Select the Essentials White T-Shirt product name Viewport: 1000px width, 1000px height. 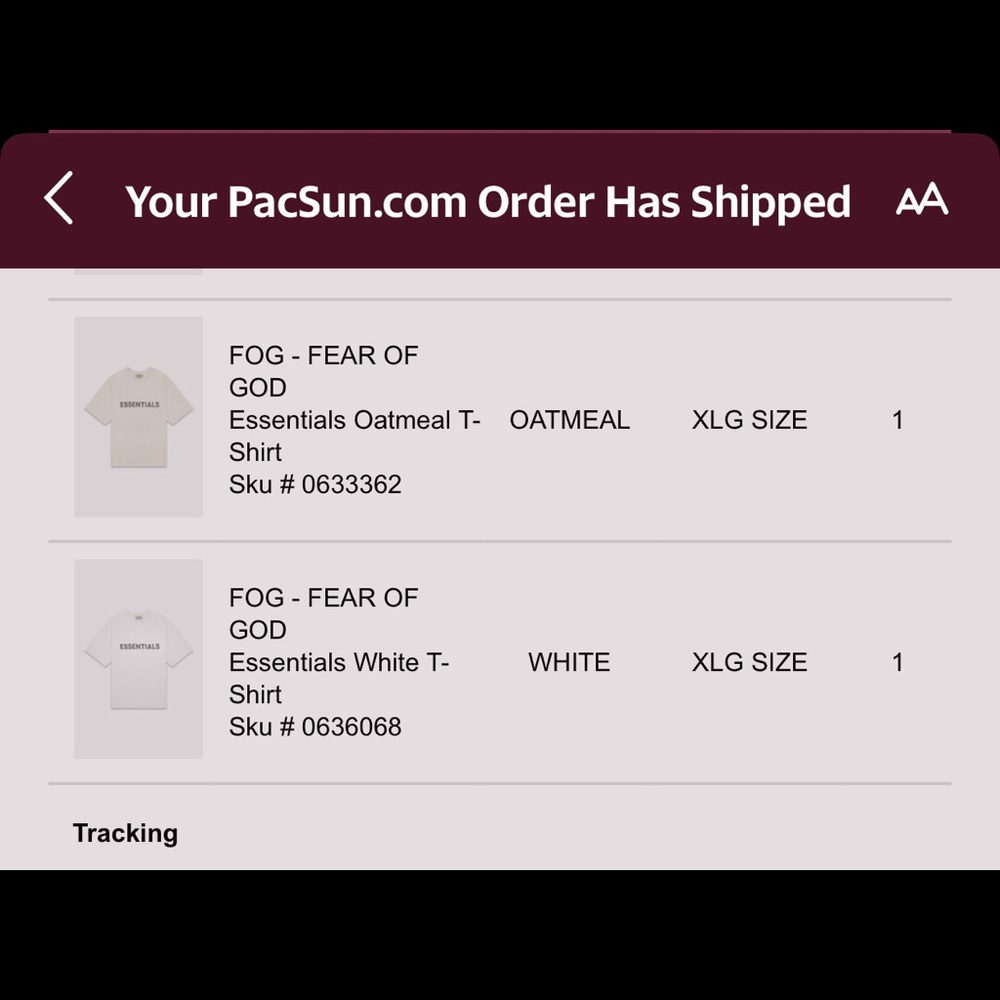[339, 678]
